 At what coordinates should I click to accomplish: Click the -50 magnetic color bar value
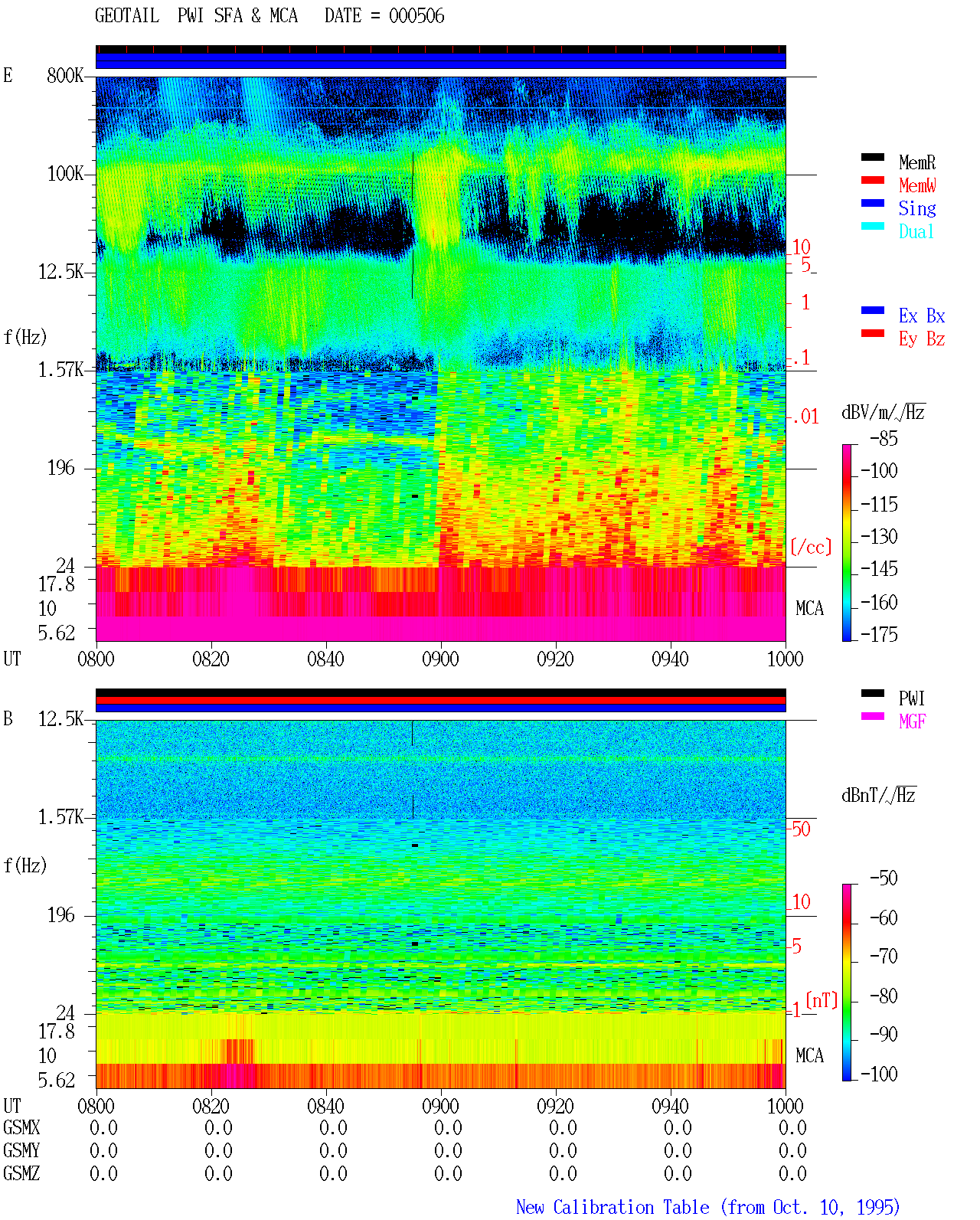click(x=883, y=878)
